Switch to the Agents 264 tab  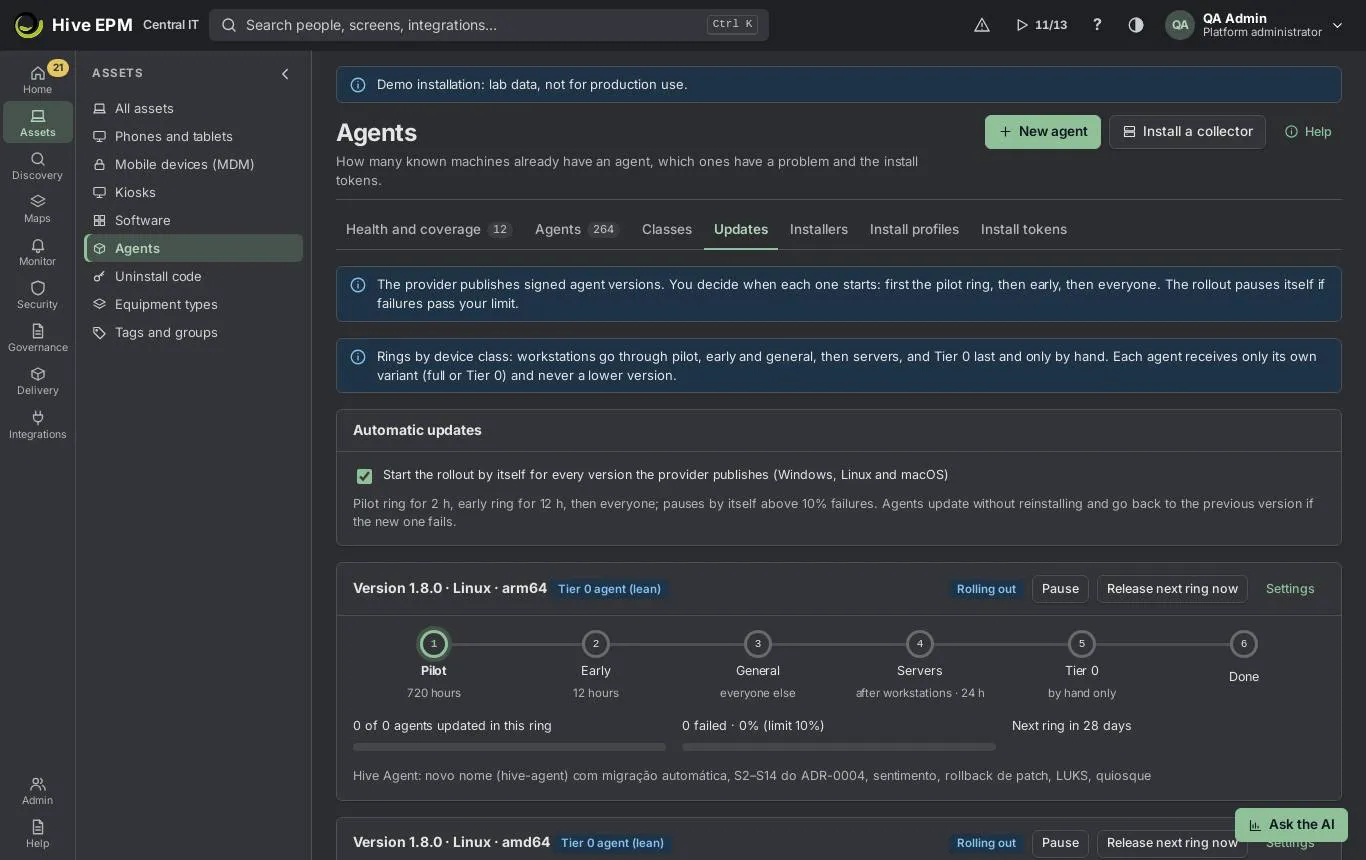577,229
